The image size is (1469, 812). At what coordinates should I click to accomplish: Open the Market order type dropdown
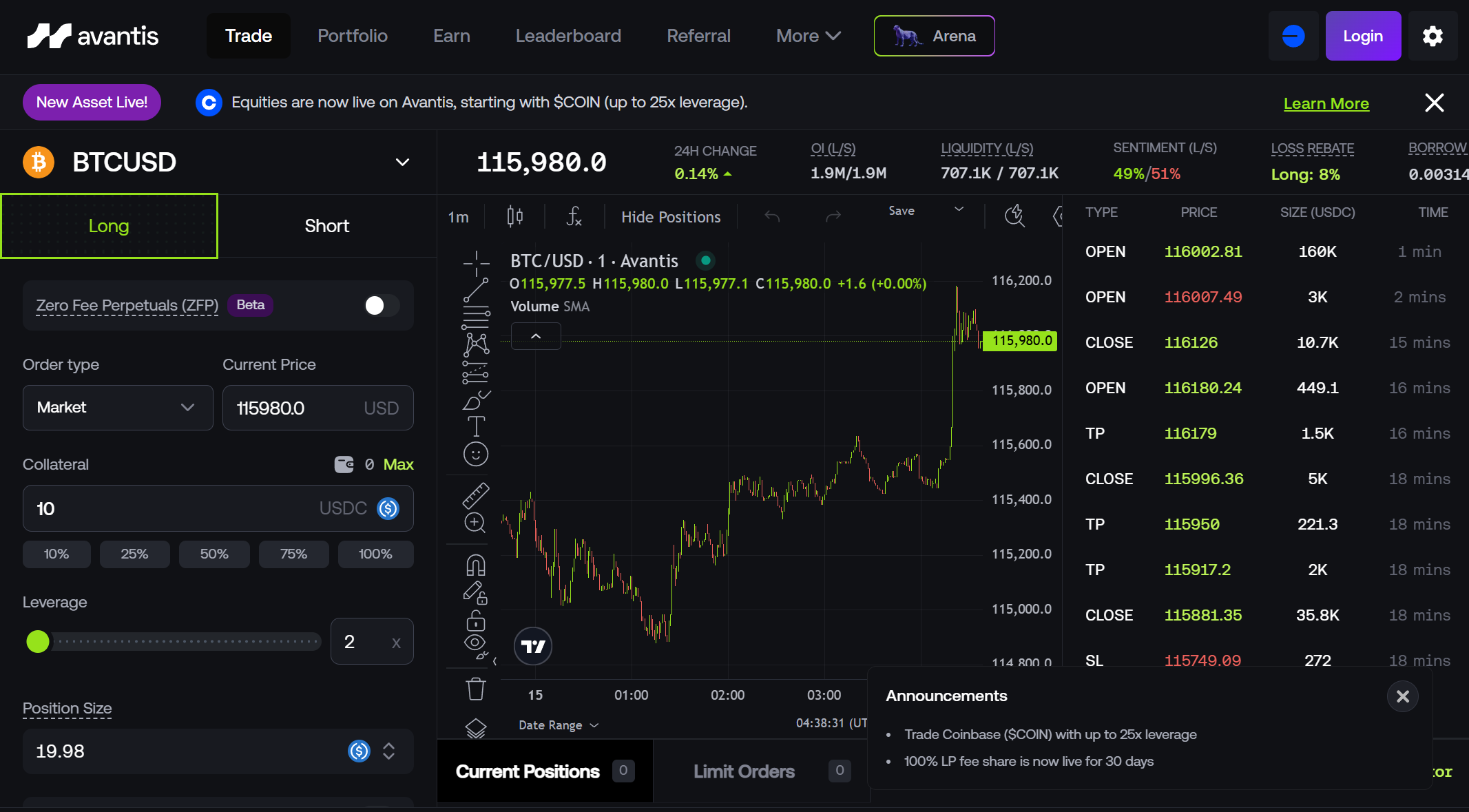coord(118,408)
